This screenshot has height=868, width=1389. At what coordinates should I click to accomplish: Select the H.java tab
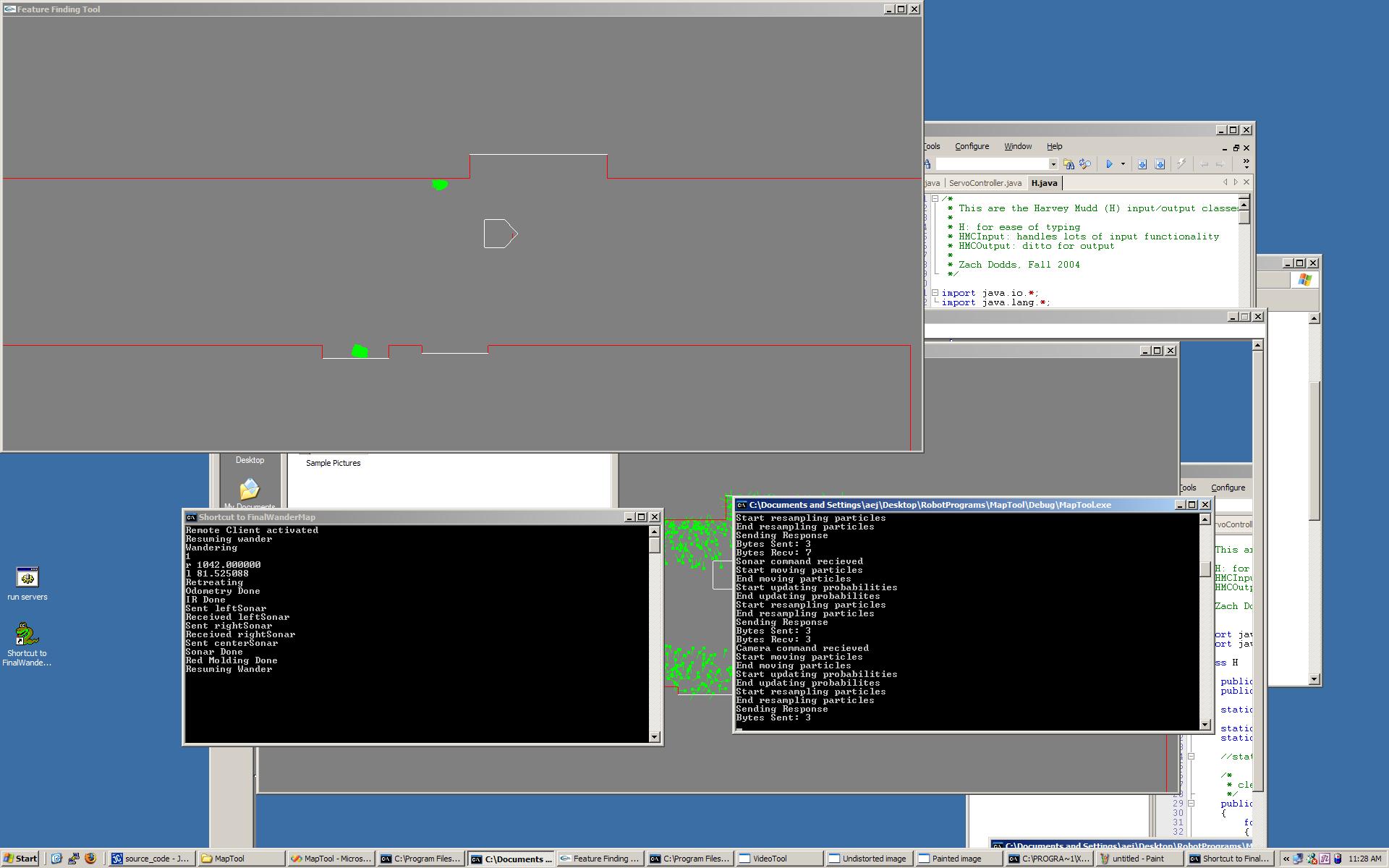[x=1044, y=183]
